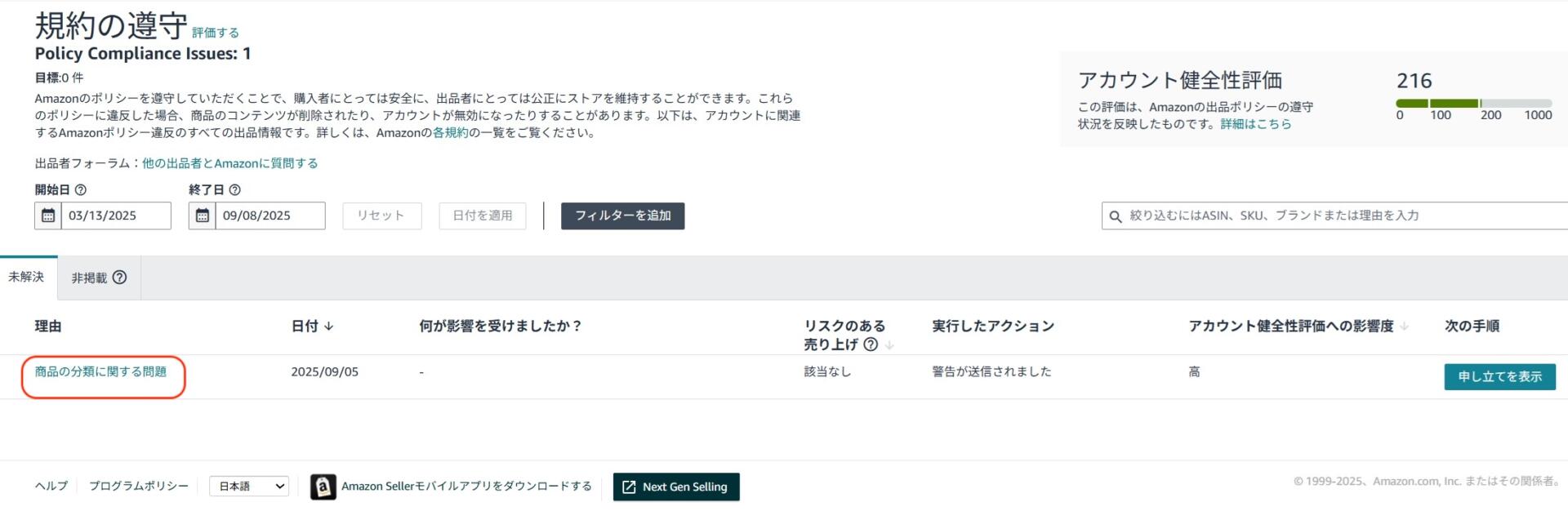This screenshot has width=1568, height=520.
Task: Open the 日本語 language dropdown
Action: tap(249, 487)
